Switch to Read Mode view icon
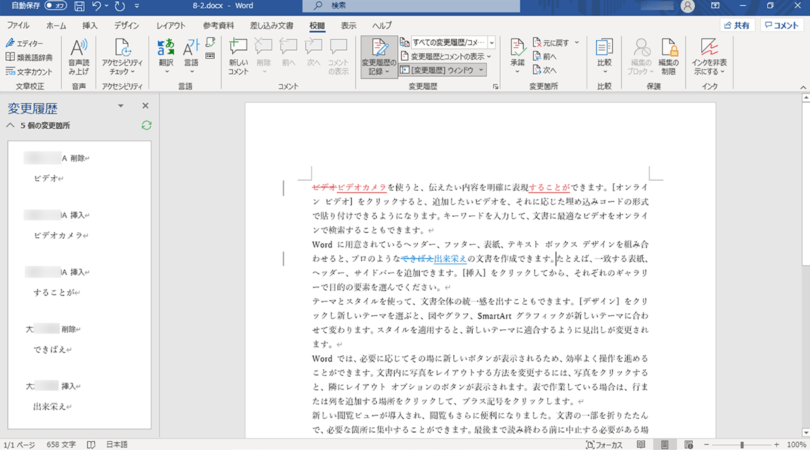The image size is (810, 450). point(641,445)
